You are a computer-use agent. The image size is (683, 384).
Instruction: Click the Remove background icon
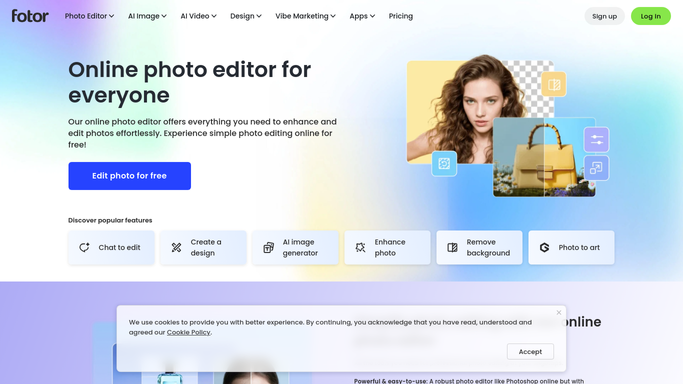pyautogui.click(x=453, y=247)
